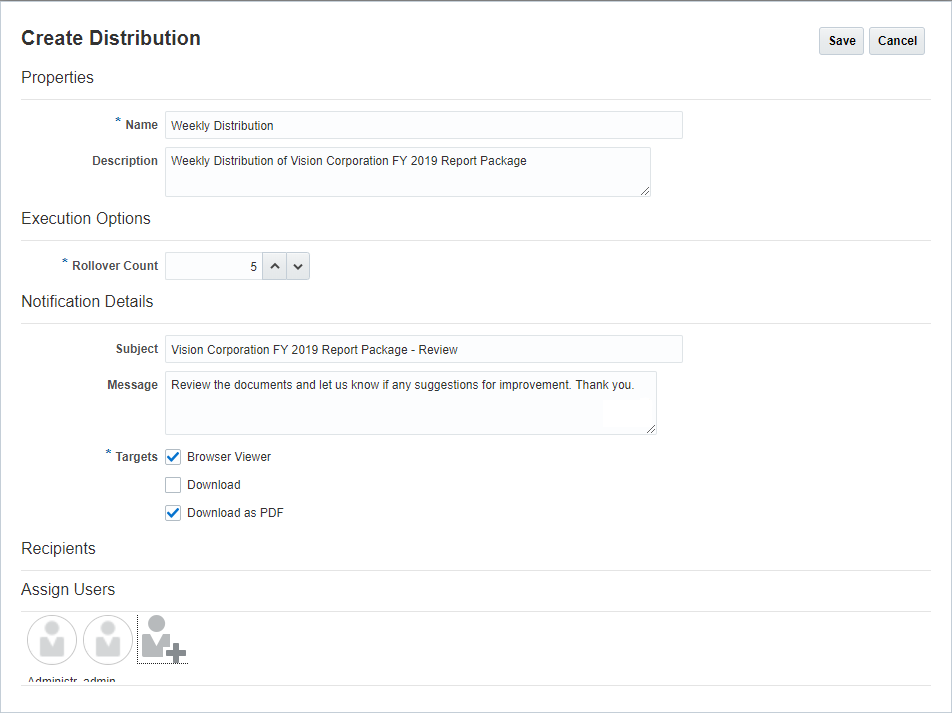Select the admin user avatar
Viewport: 952px width, 713px height.
tap(108, 640)
